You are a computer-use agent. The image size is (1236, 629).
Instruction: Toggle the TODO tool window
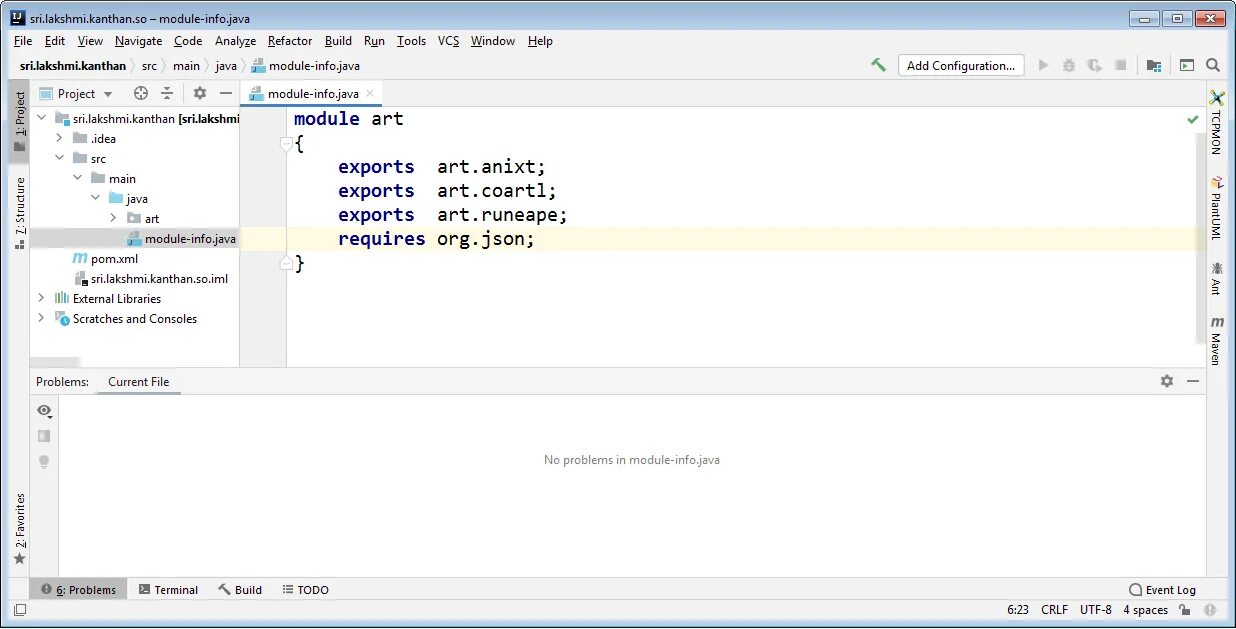(305, 590)
